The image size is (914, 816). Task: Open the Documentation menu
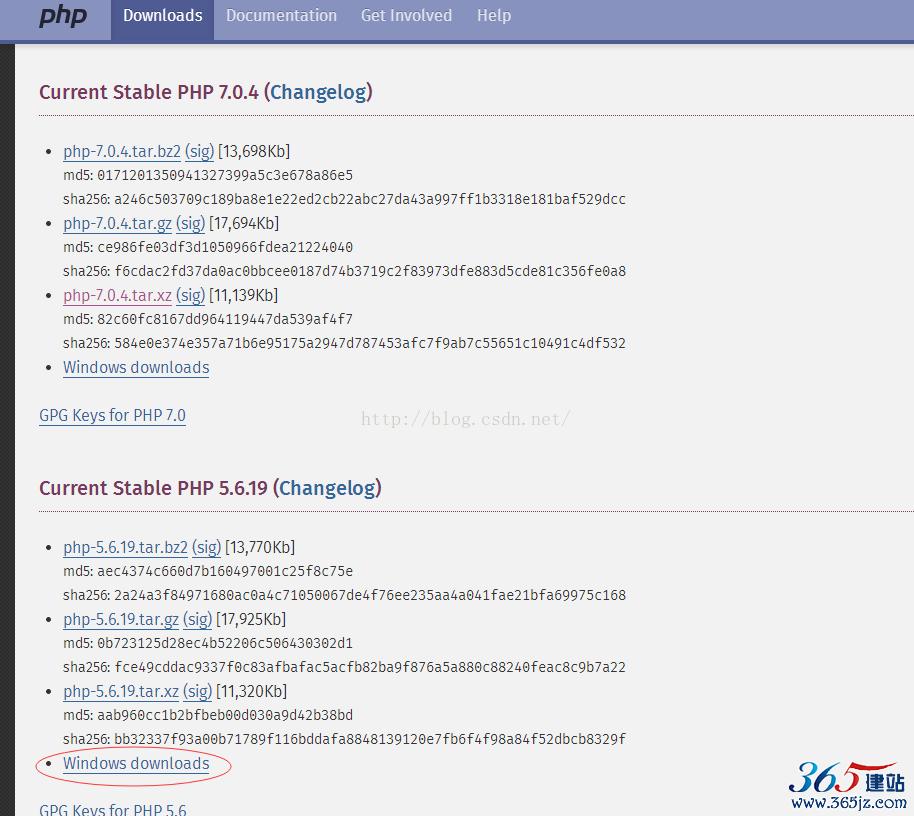282,16
